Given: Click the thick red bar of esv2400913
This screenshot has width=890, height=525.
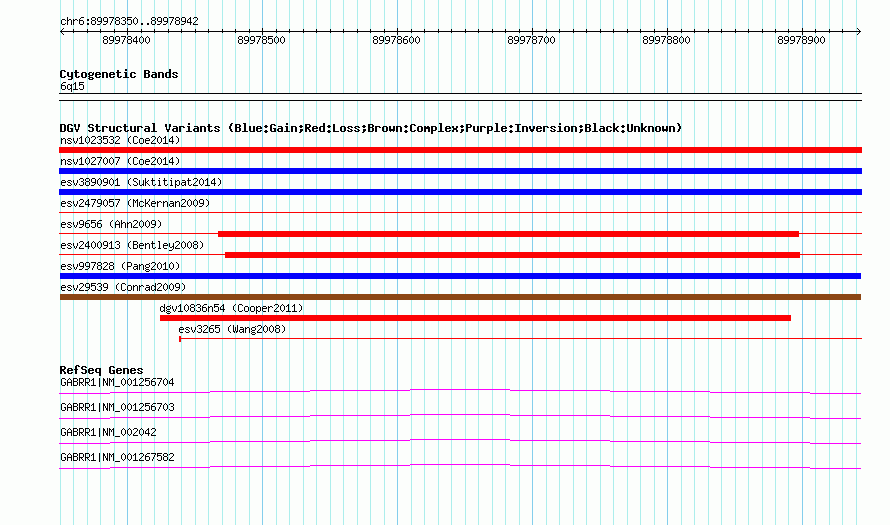Looking at the screenshot, I should coord(513,255).
